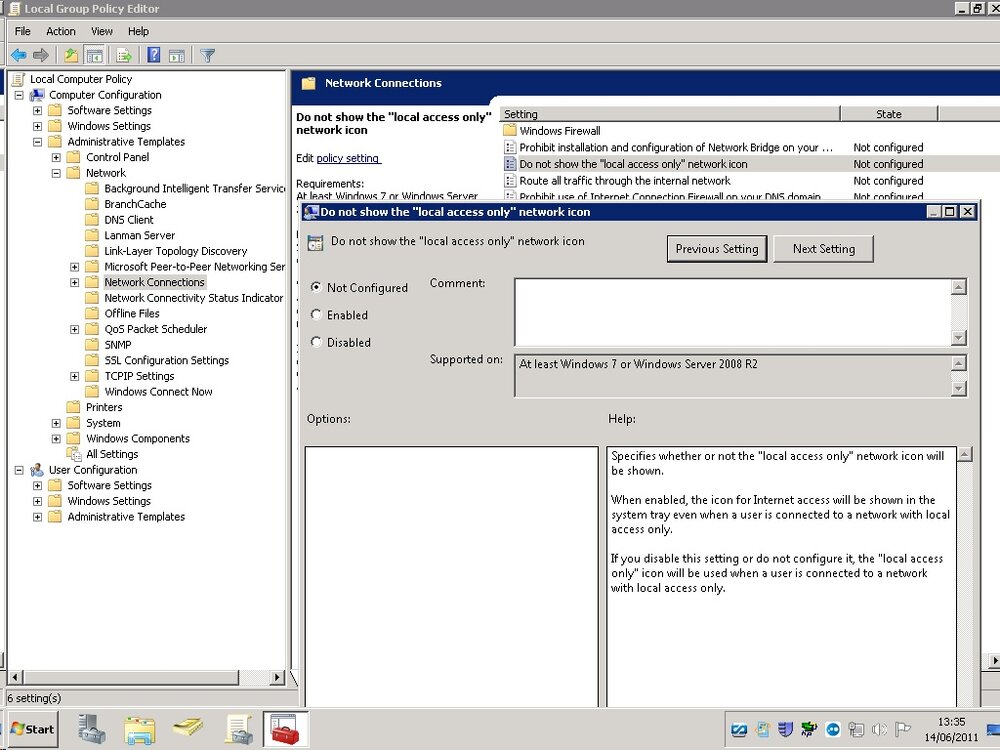Expand the TCPIP Settings node
Viewport: 1000px width, 750px height.
coord(75,376)
